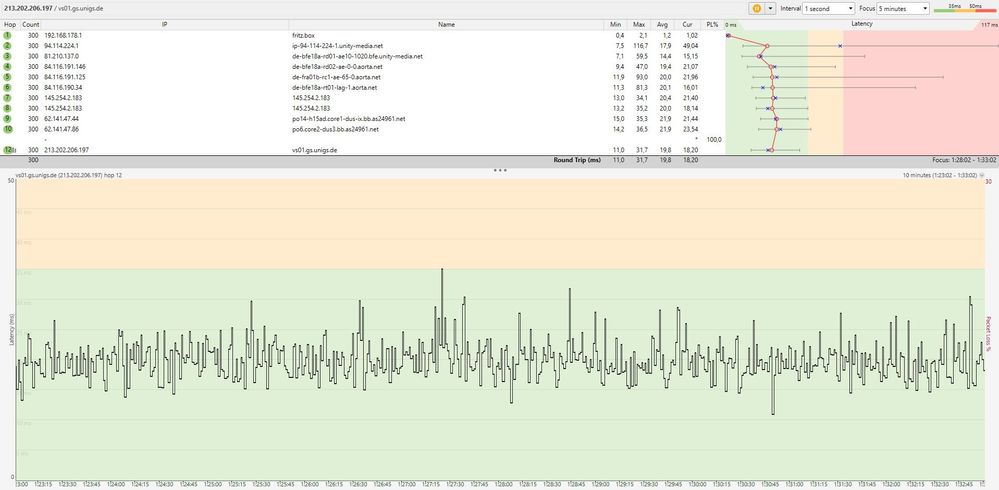Select hop 5 green circle icon

(x=6, y=76)
